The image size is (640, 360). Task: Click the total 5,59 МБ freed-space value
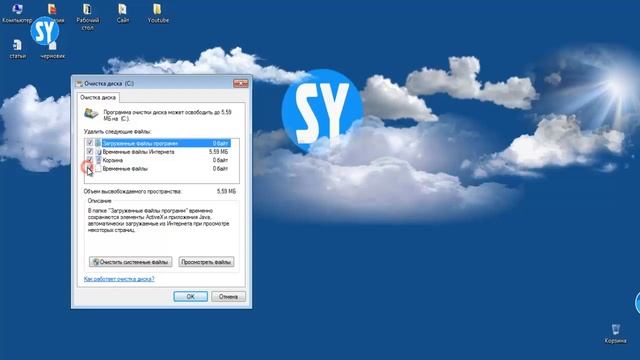226,191
